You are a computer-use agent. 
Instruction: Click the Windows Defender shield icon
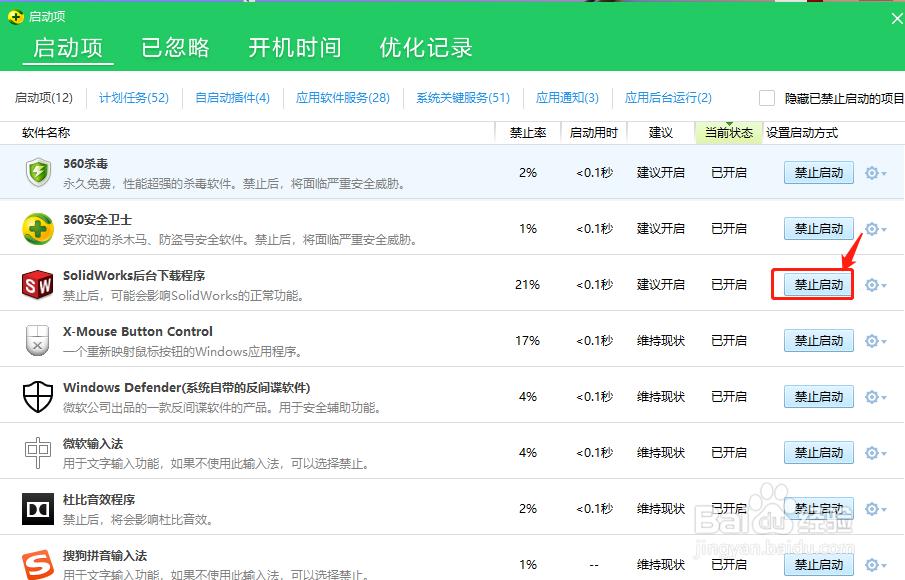click(38, 396)
